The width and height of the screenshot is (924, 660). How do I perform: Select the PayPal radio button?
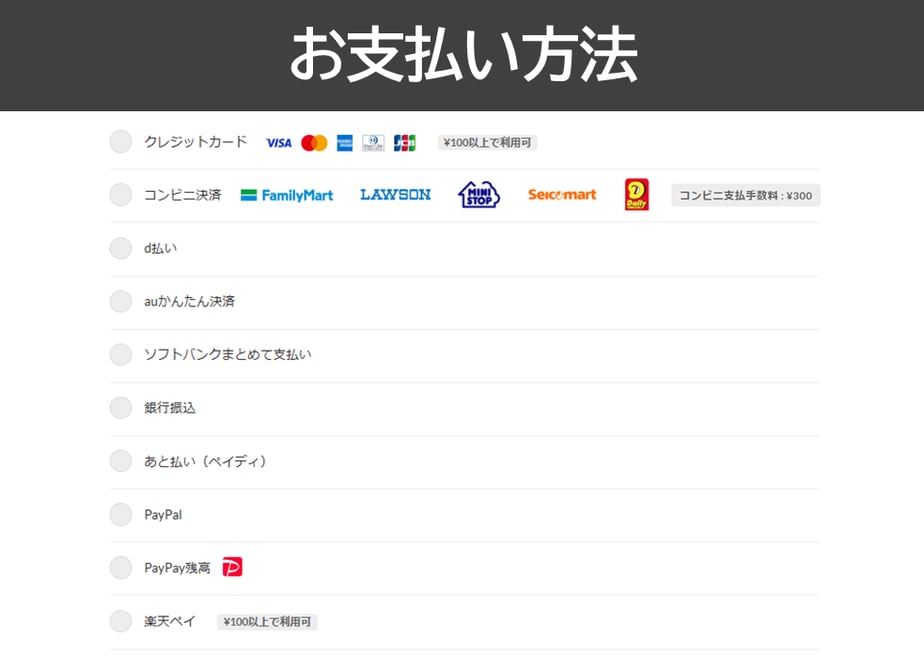pyautogui.click(x=121, y=514)
